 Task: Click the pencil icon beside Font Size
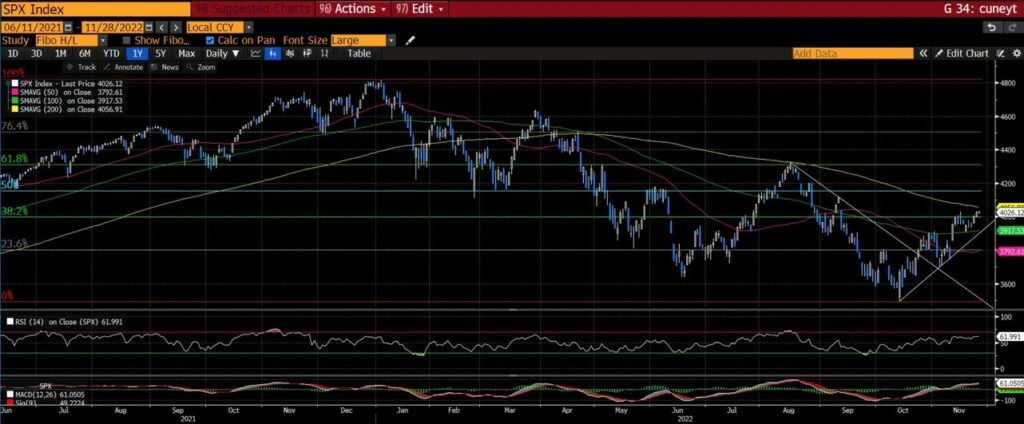coord(410,40)
